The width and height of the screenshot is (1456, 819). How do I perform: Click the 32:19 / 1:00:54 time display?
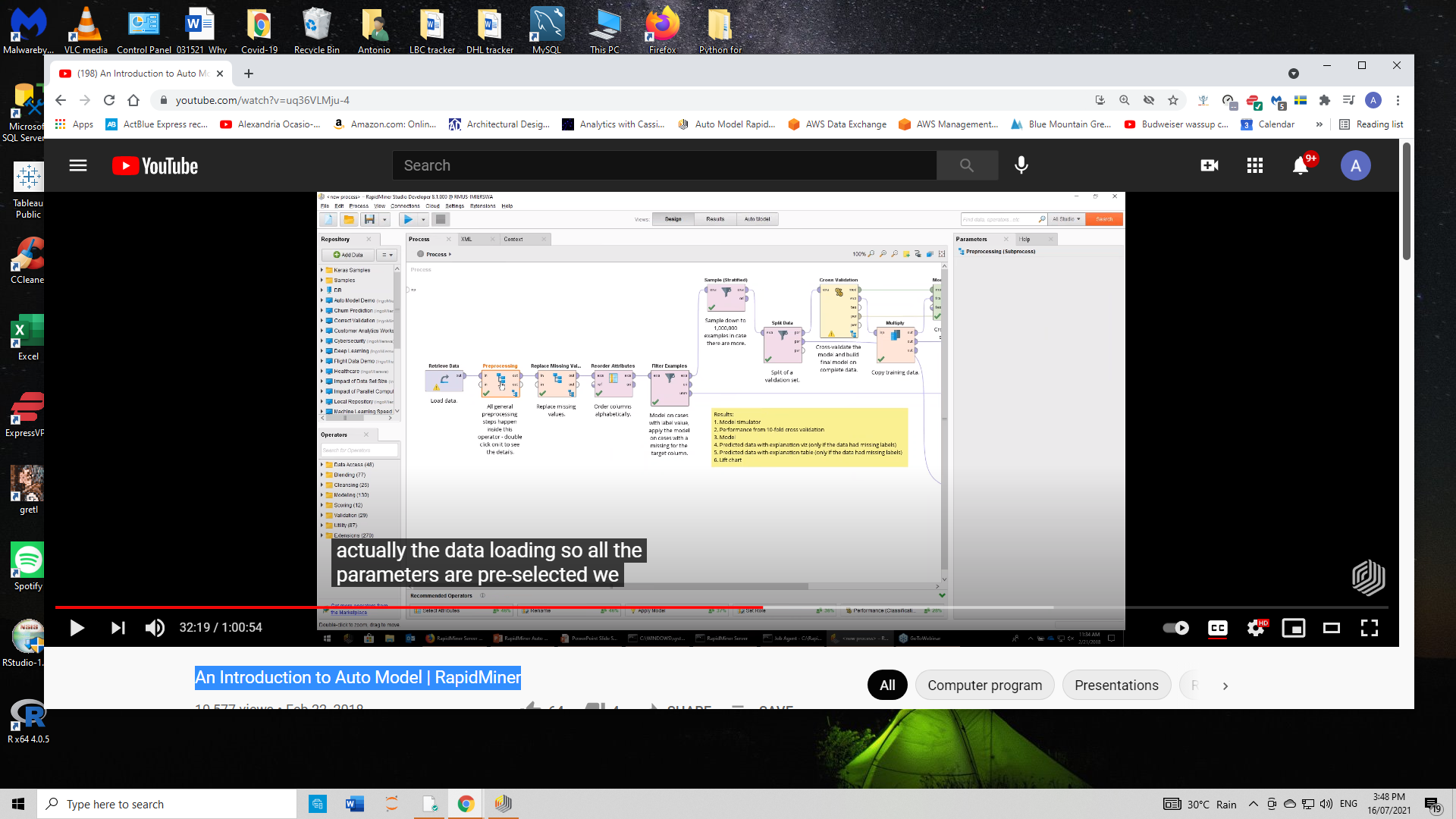[221, 628]
